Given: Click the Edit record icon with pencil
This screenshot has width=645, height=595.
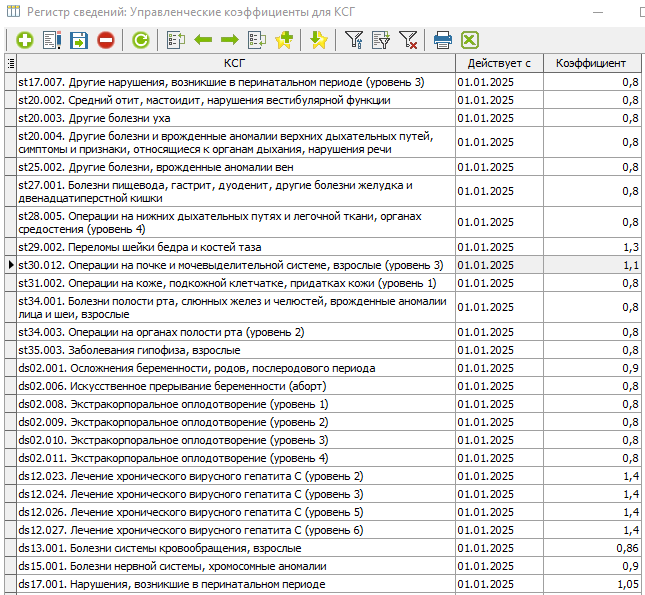Looking at the screenshot, I should tap(52, 40).
